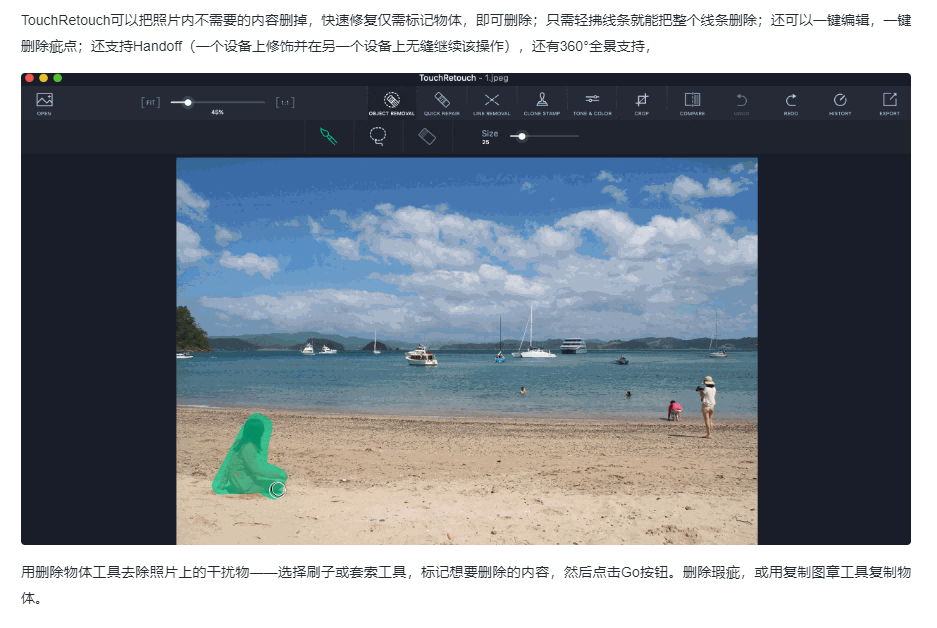The width and height of the screenshot is (937, 628).
Task: Choose the Line Removal tool
Action: click(x=492, y=103)
